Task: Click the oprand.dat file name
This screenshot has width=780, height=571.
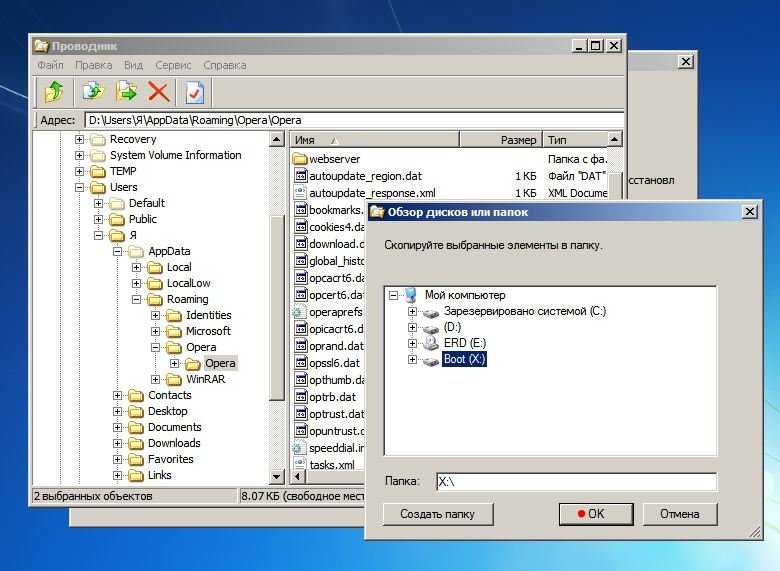Action: 336,345
